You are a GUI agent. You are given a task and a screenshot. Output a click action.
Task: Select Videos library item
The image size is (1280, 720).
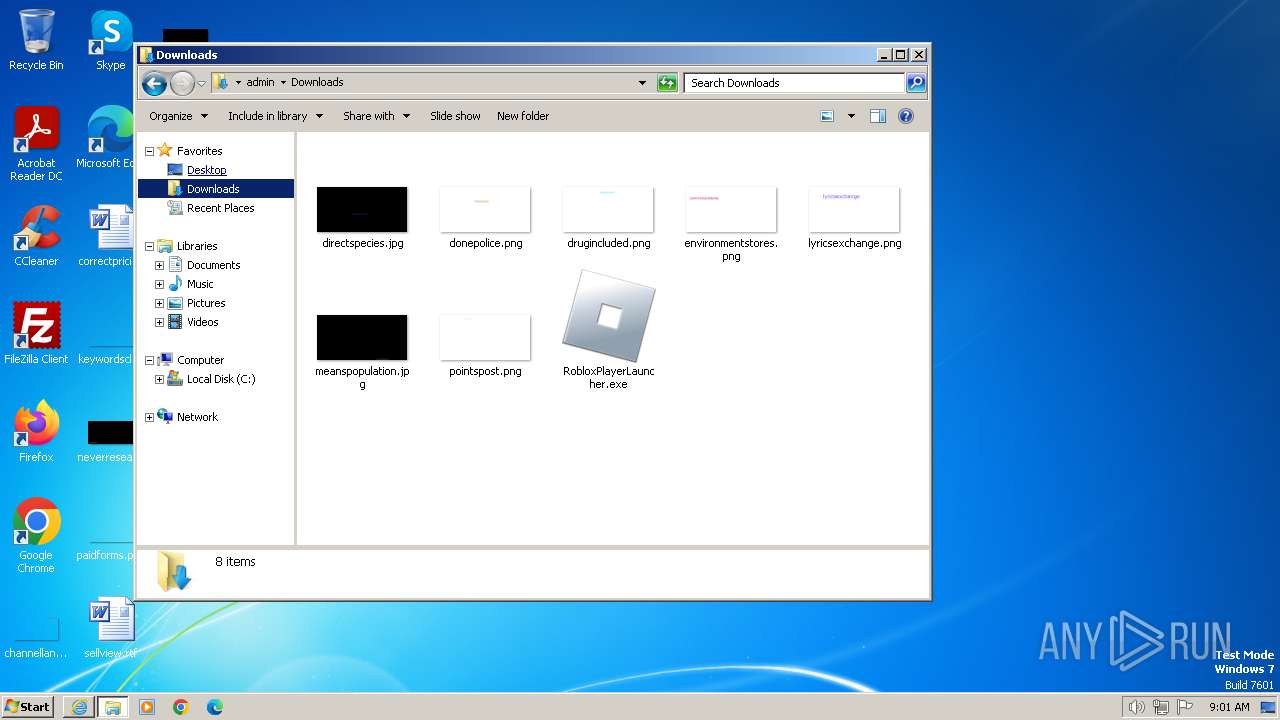[x=202, y=322]
